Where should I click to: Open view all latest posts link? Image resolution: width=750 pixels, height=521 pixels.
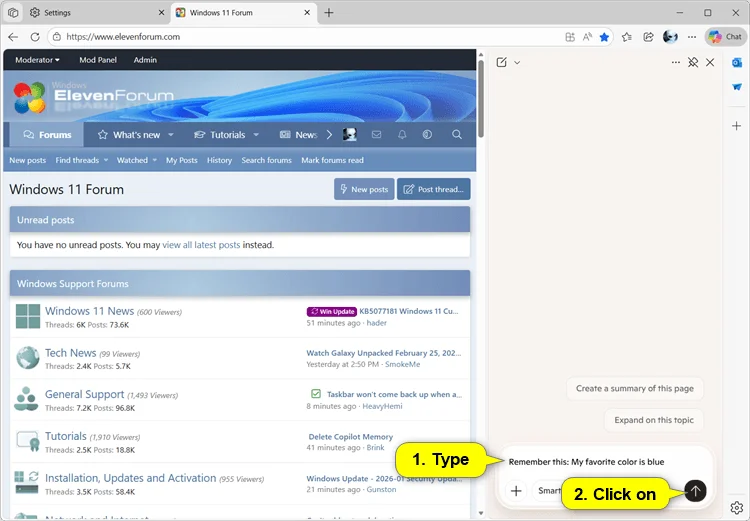(x=201, y=245)
